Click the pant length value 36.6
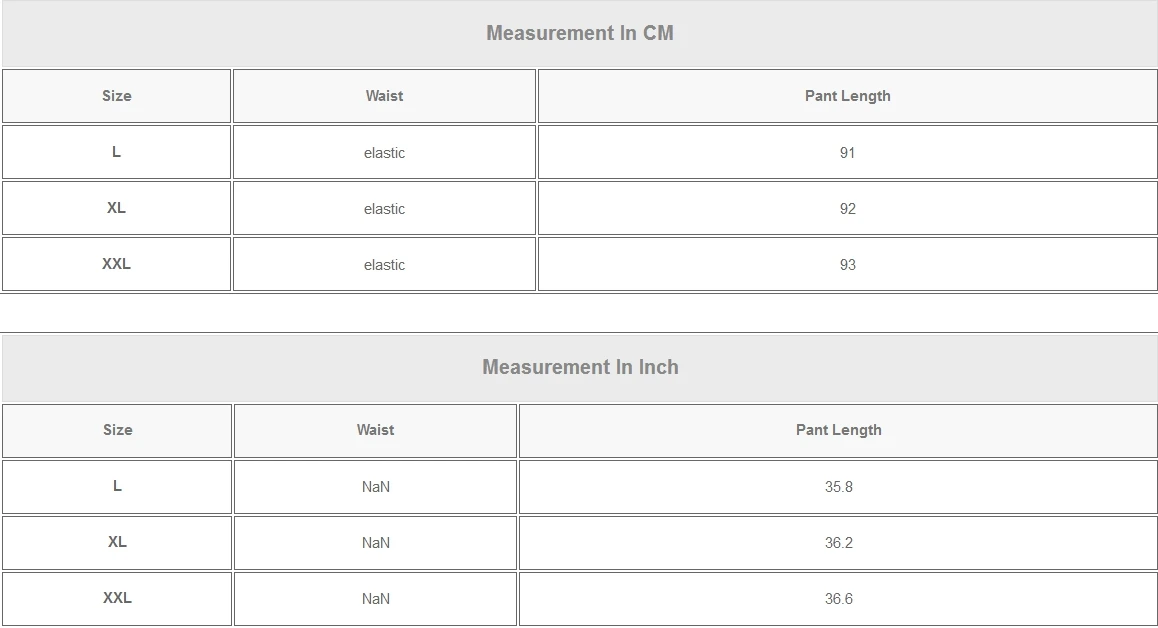Image resolution: width=1158 pixels, height=628 pixels. coord(838,599)
